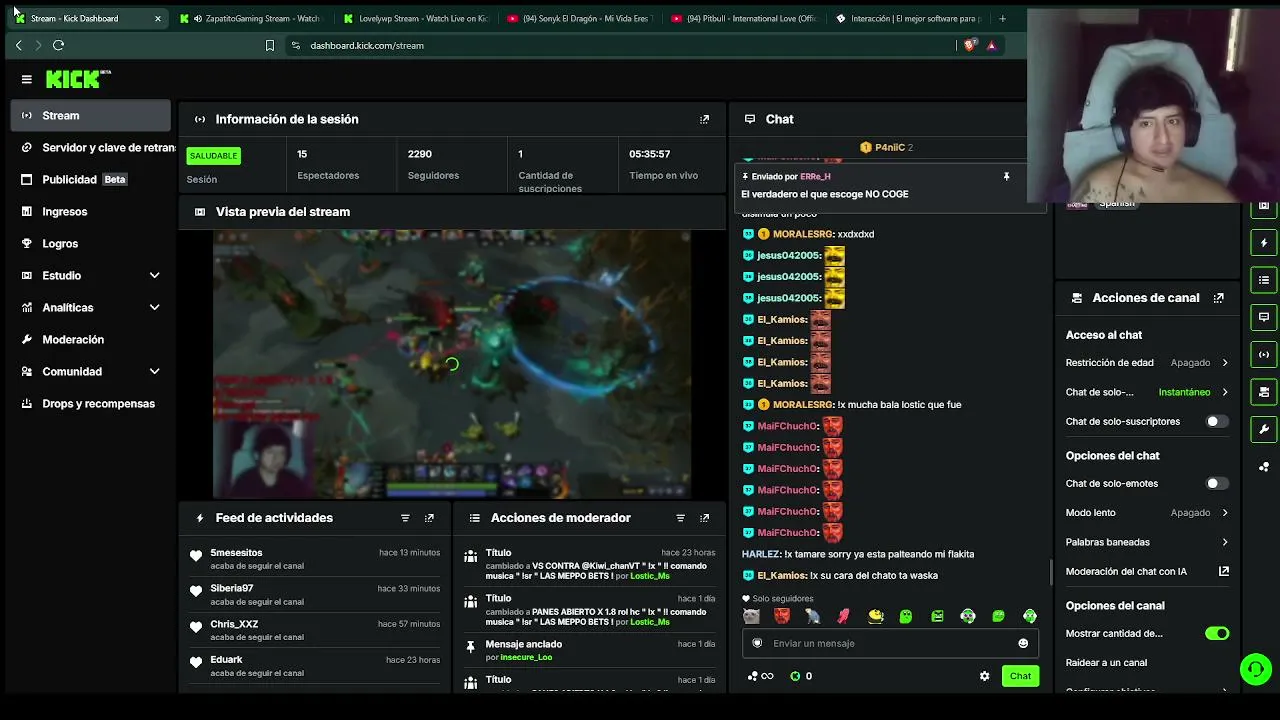Click the Kick logo
Viewport: 1280px width, 720px height.
(x=78, y=79)
